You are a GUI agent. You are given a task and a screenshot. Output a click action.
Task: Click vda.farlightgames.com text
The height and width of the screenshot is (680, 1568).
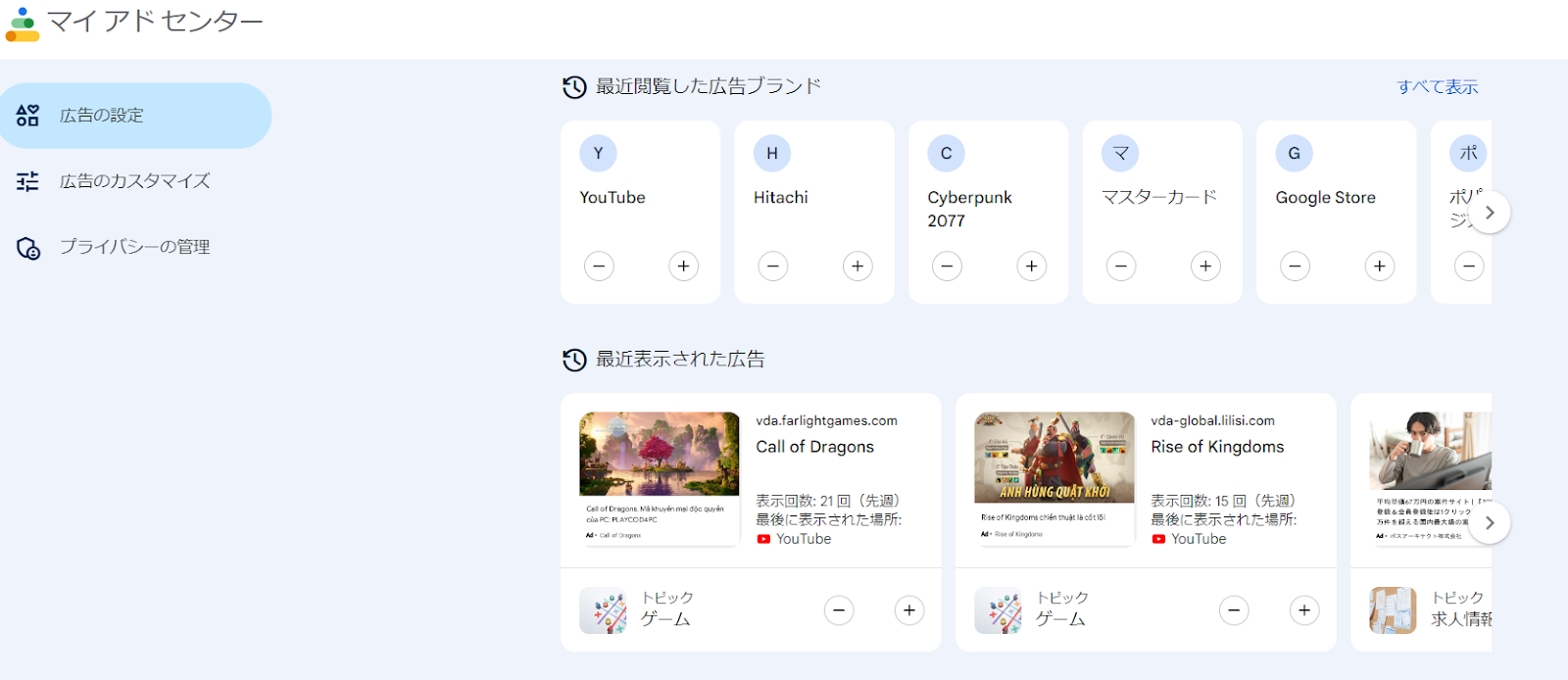pos(826,420)
